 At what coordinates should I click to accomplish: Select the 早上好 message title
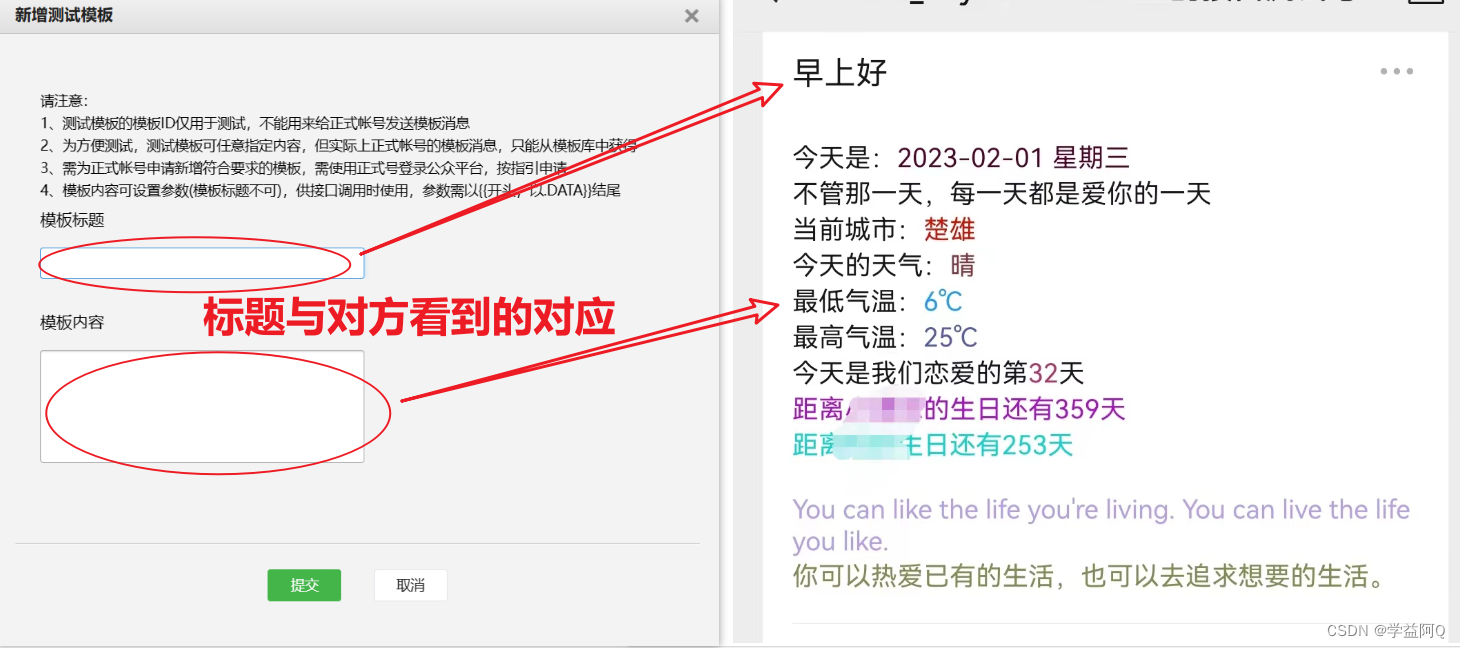(x=840, y=72)
